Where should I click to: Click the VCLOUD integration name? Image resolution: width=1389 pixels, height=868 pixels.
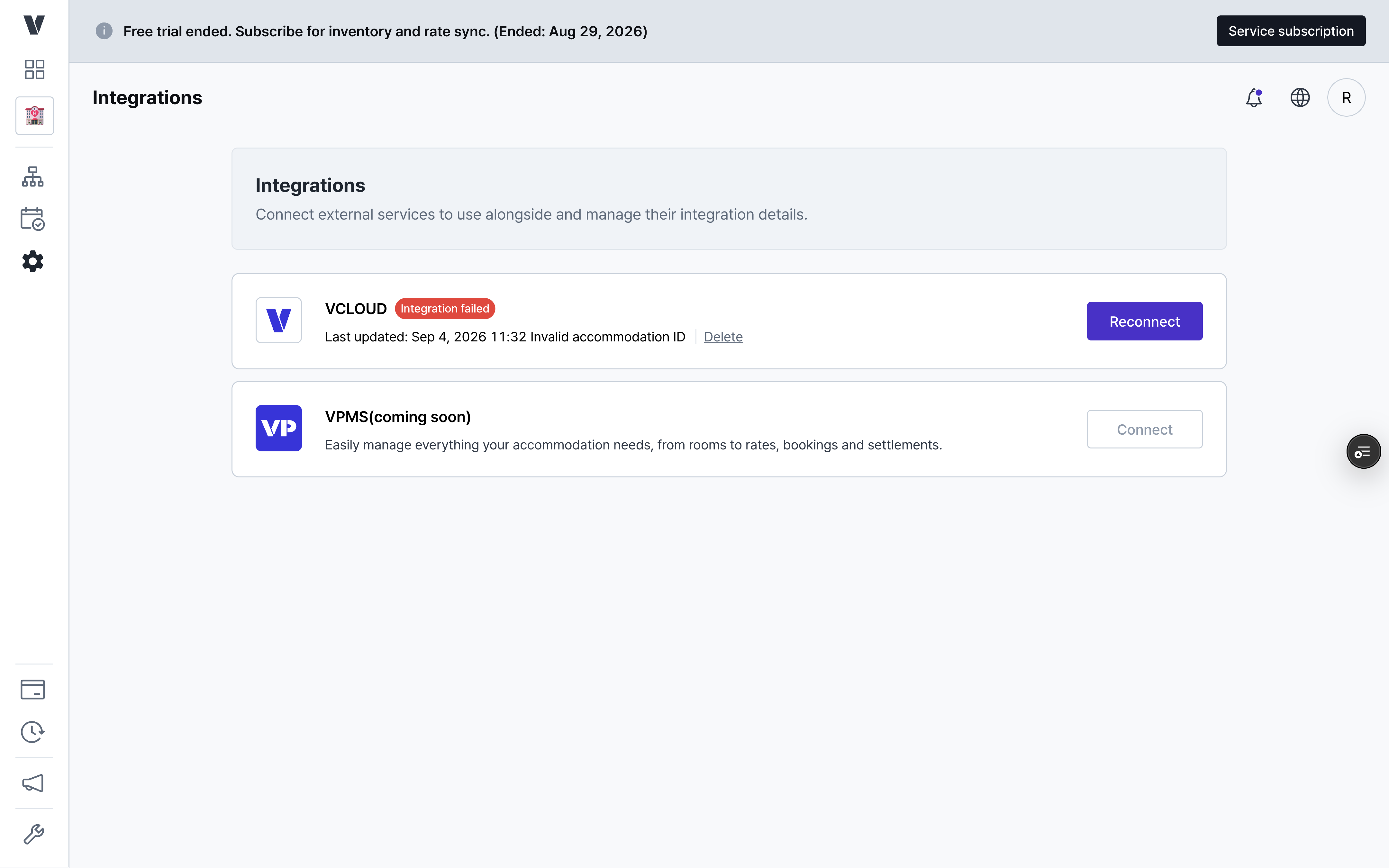point(356,309)
